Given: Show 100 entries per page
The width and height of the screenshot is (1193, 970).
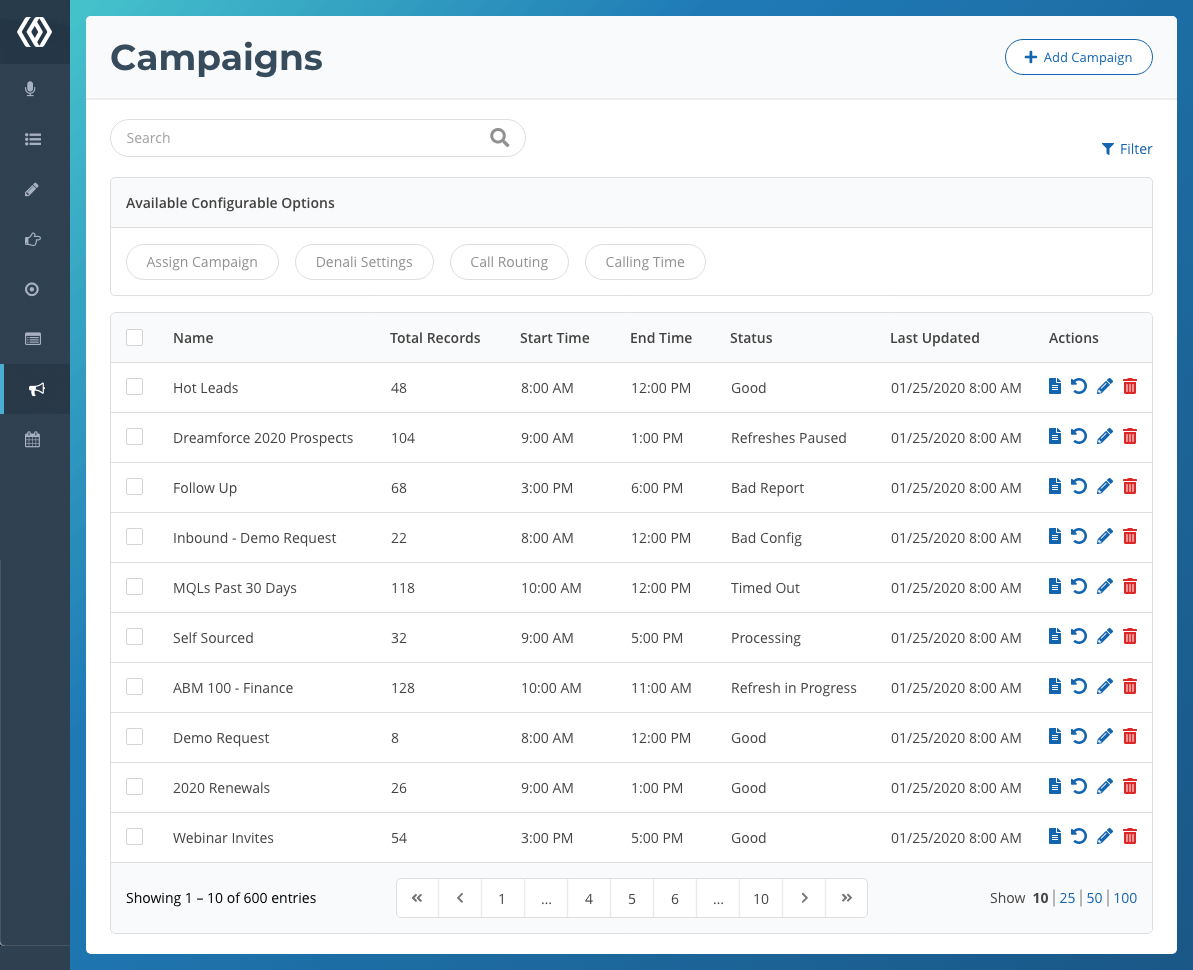Looking at the screenshot, I should coord(1125,898).
